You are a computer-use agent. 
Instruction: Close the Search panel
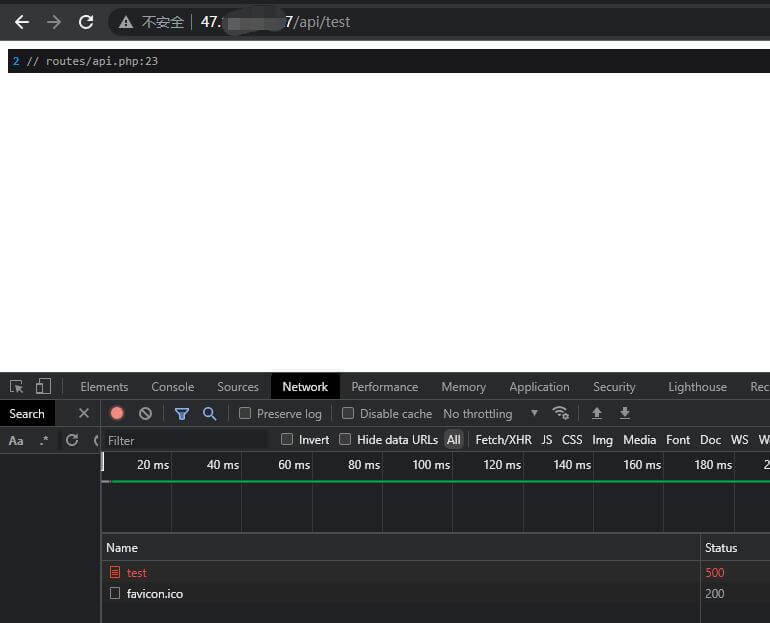(x=84, y=413)
